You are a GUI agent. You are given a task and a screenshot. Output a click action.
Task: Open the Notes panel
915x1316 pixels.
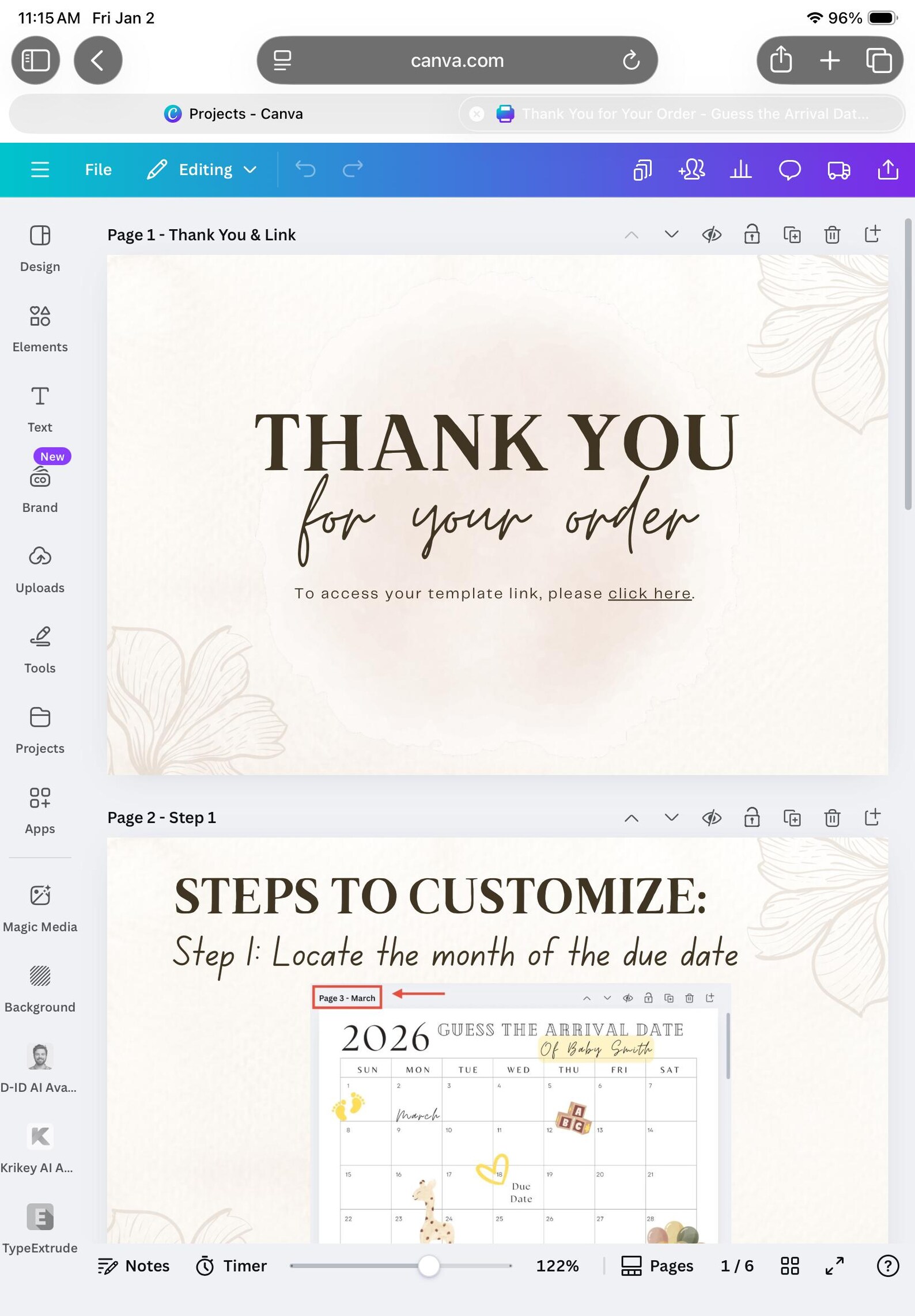tap(134, 1266)
